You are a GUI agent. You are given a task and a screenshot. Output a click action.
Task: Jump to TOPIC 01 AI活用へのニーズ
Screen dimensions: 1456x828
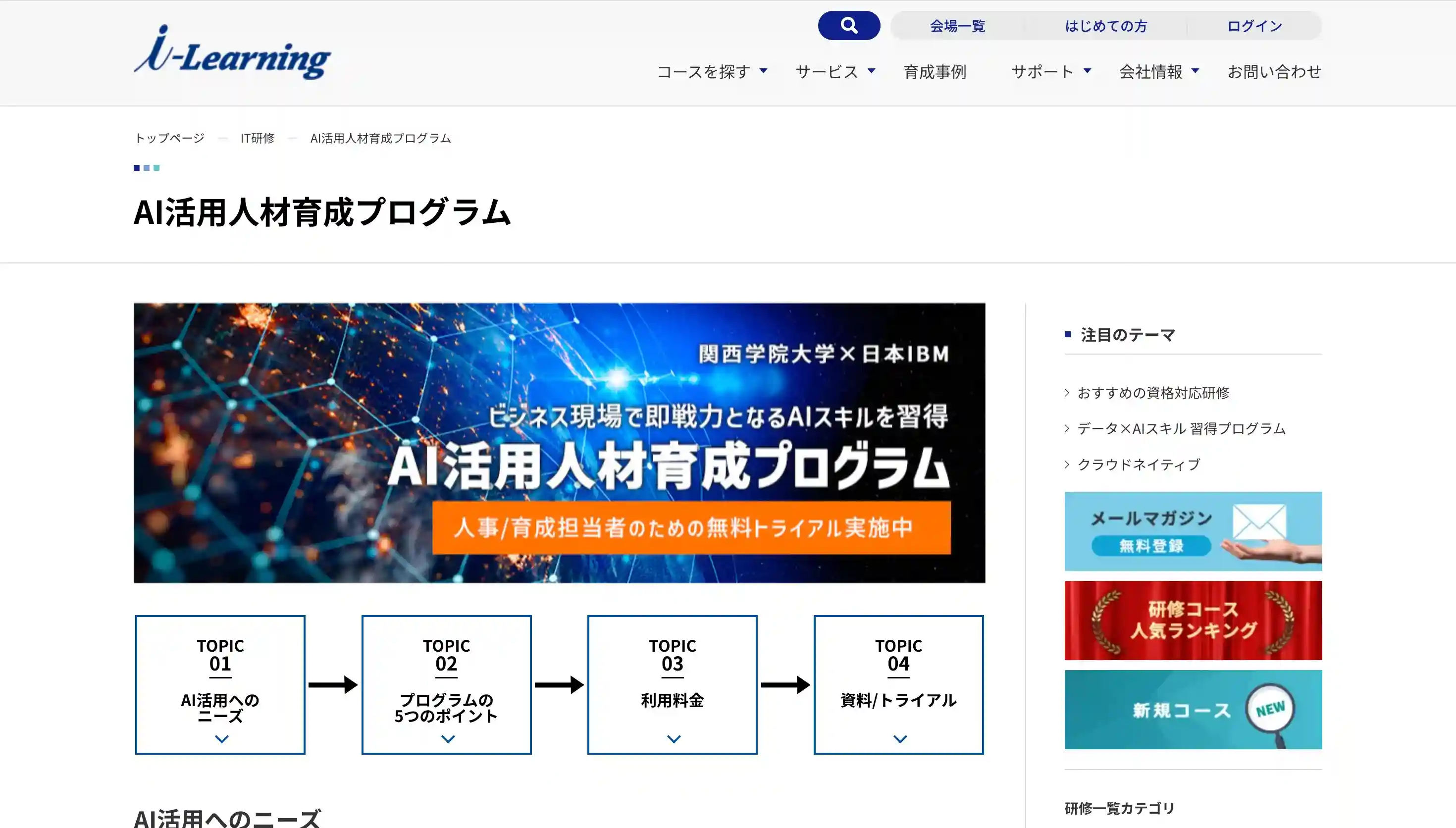[220, 685]
